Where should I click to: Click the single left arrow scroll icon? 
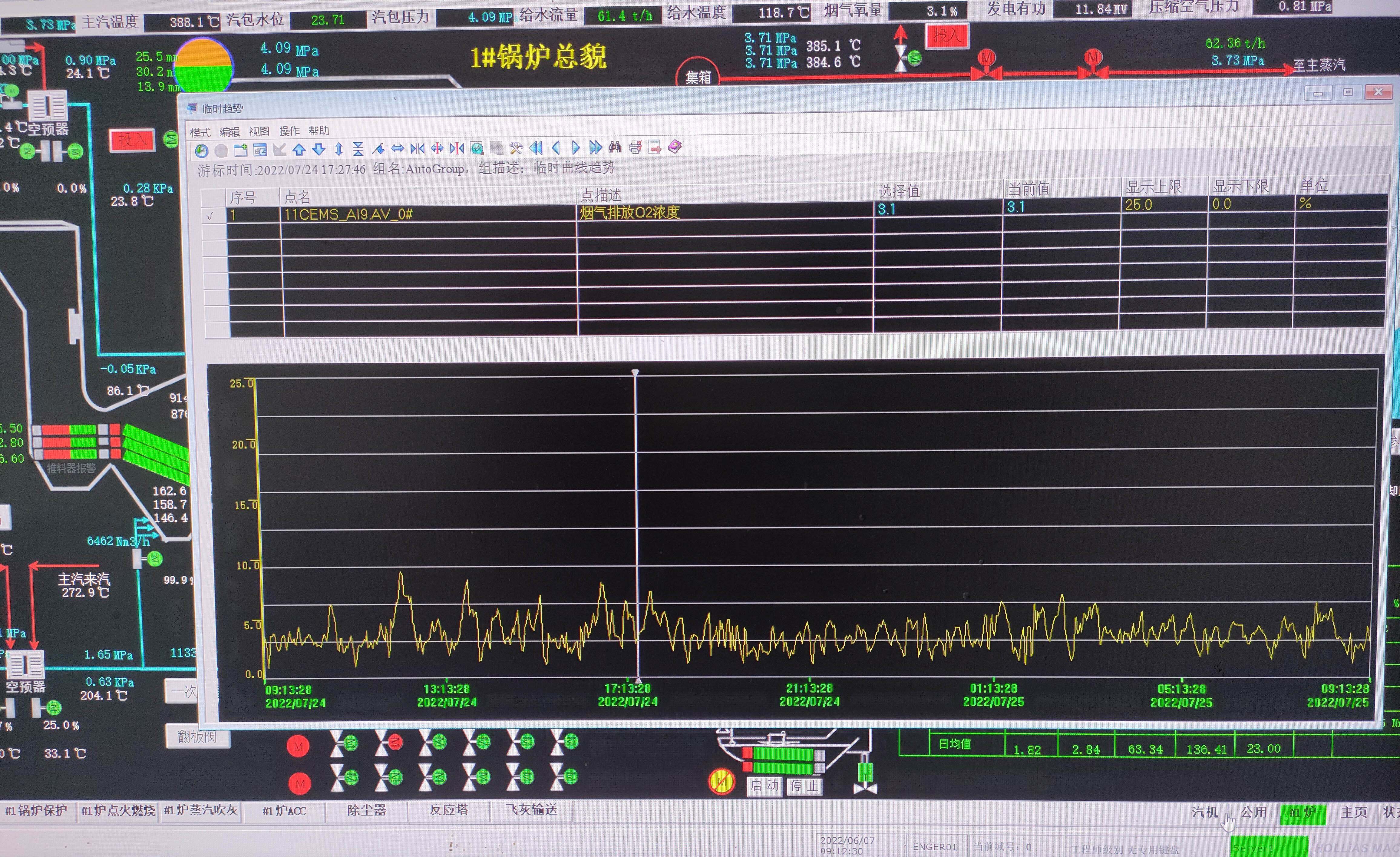click(556, 148)
